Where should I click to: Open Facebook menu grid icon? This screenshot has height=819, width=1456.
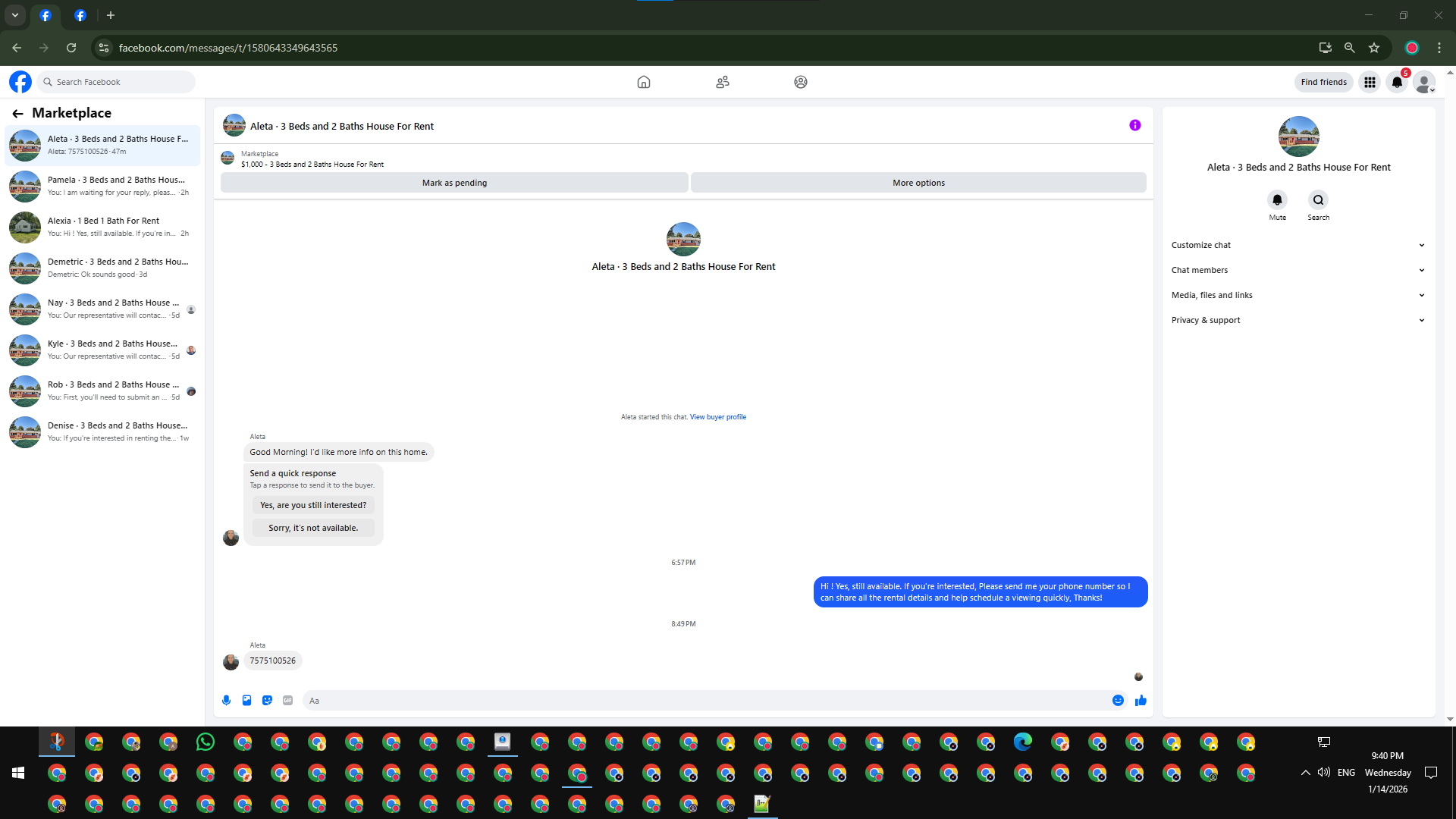[1370, 82]
